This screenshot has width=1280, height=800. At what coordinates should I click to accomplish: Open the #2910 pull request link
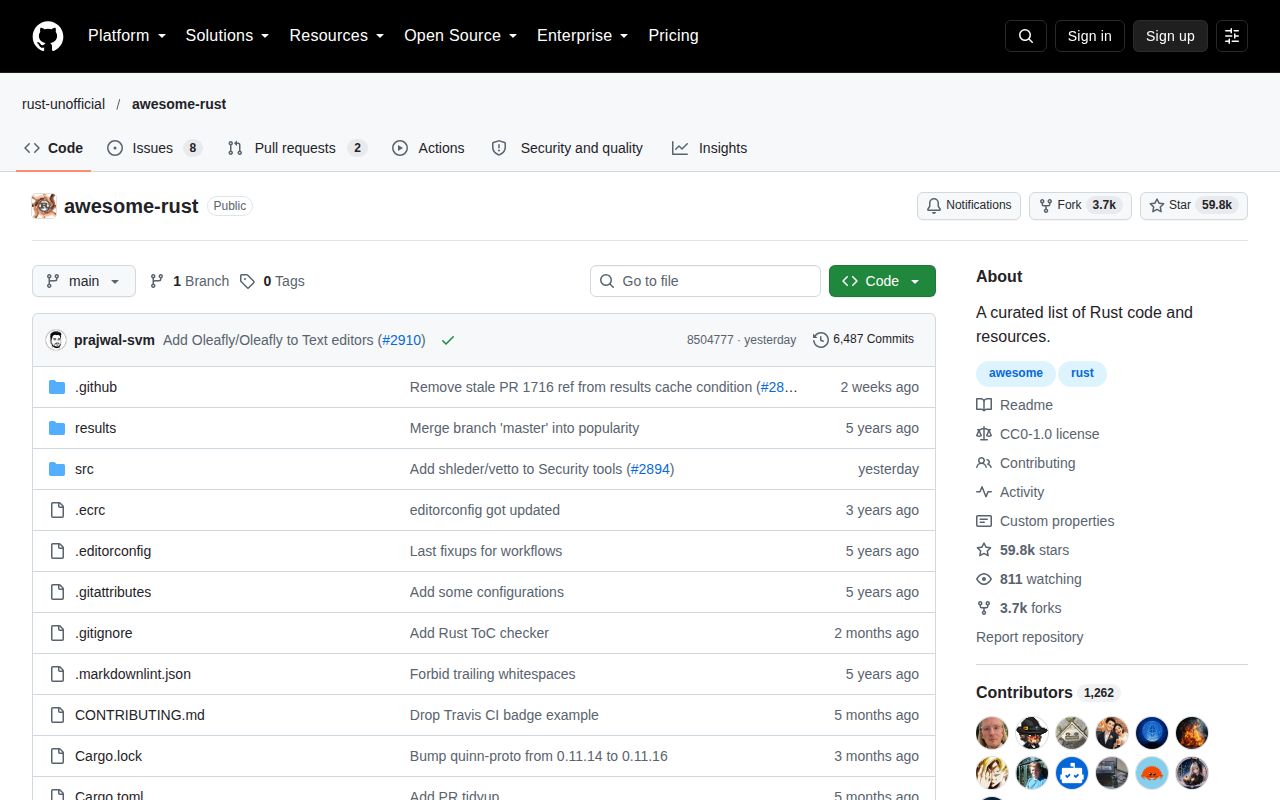click(402, 340)
